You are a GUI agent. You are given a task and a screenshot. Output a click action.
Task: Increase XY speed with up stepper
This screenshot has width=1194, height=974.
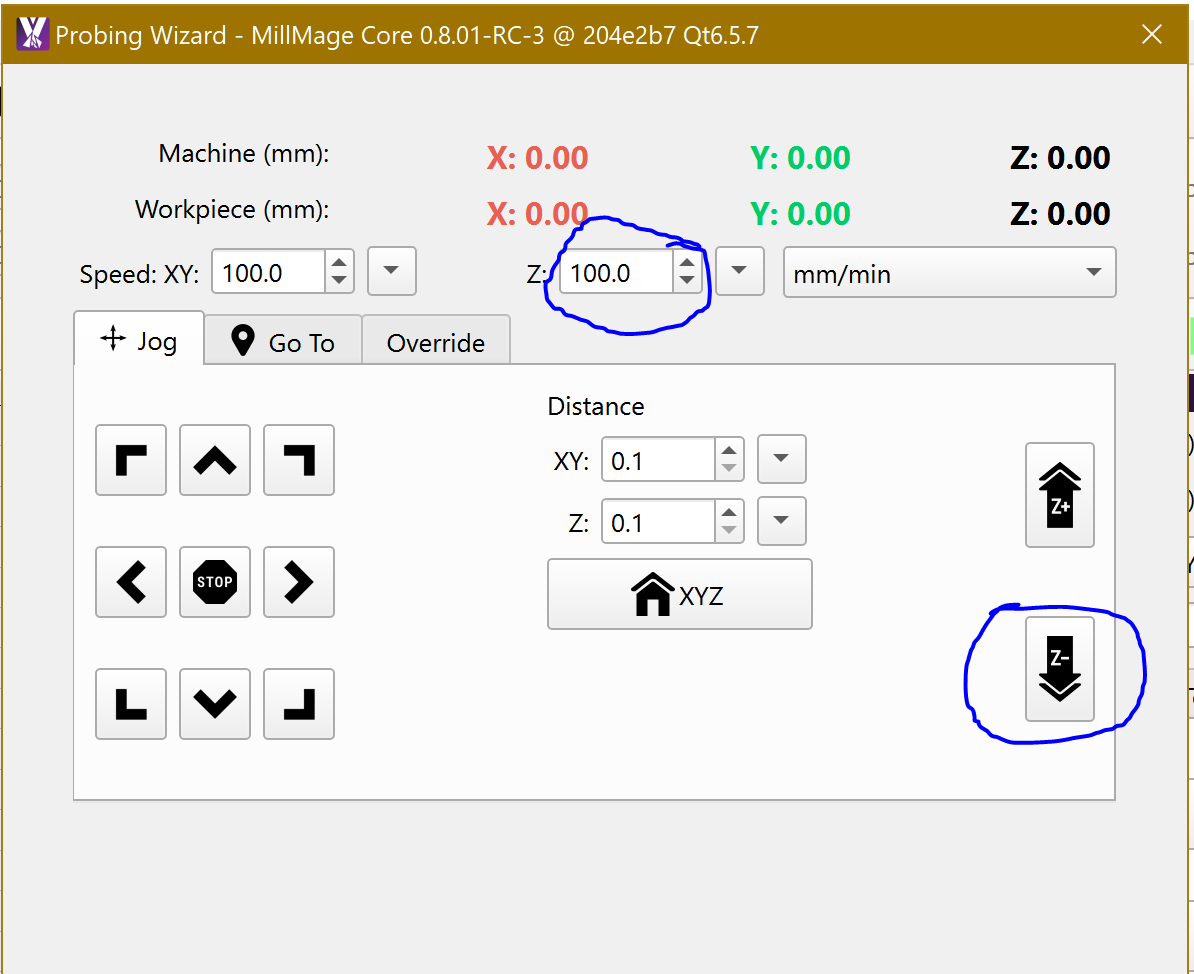(340, 264)
